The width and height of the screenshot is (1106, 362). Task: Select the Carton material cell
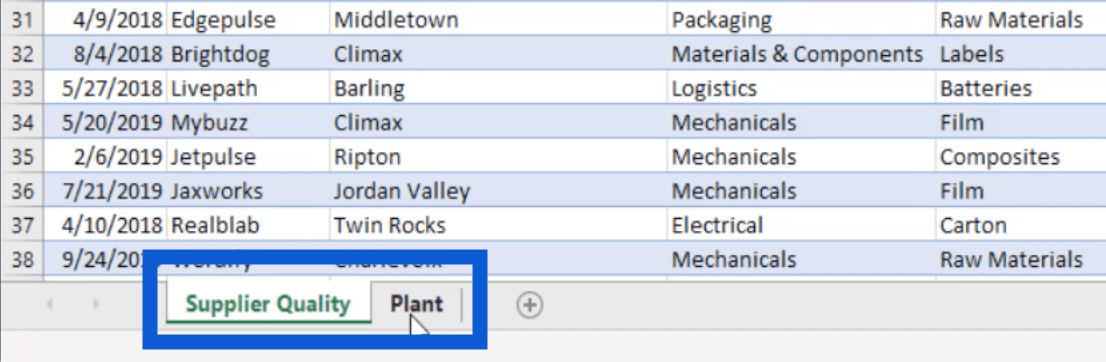coord(1021,226)
